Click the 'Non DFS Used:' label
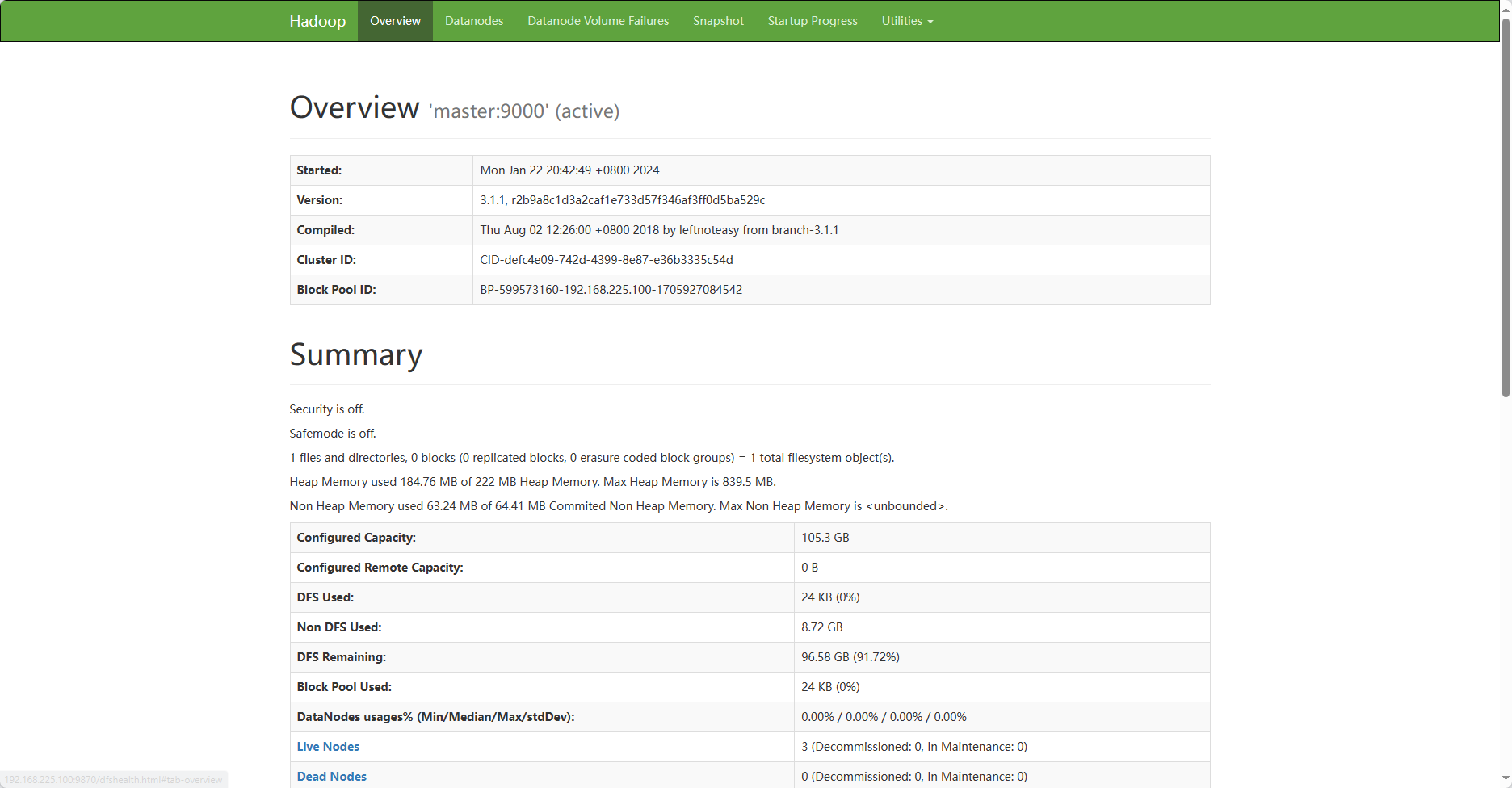The image size is (1512, 788). click(338, 627)
